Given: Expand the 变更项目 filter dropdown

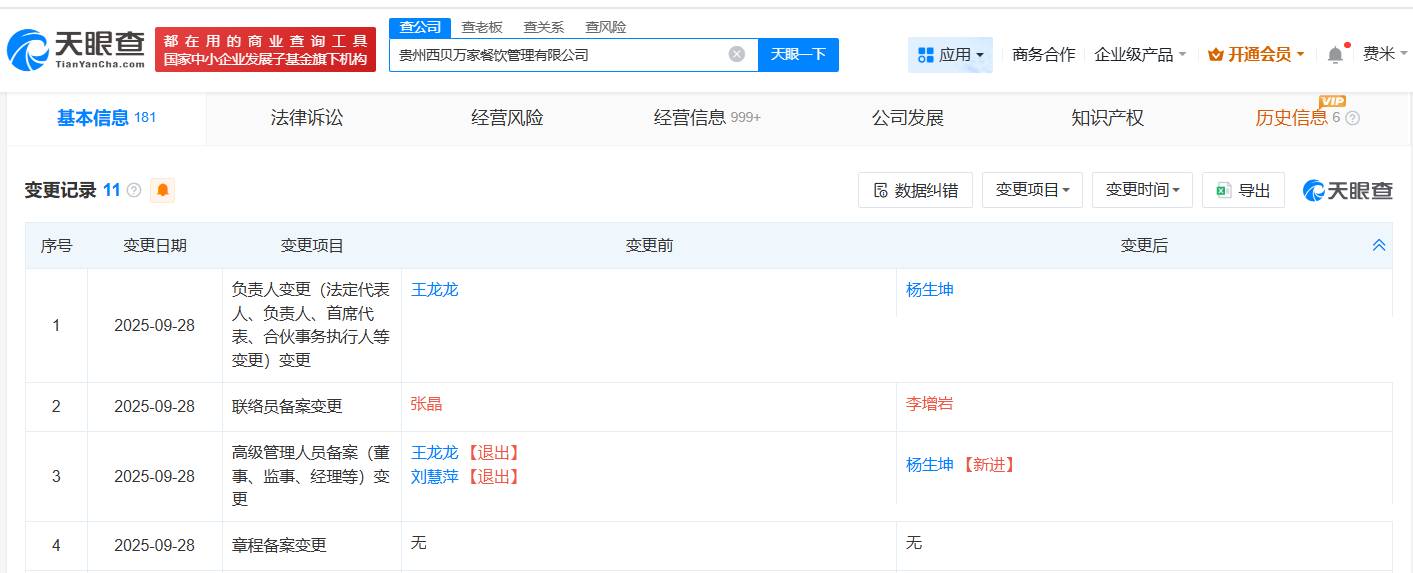Looking at the screenshot, I should pyautogui.click(x=1032, y=190).
